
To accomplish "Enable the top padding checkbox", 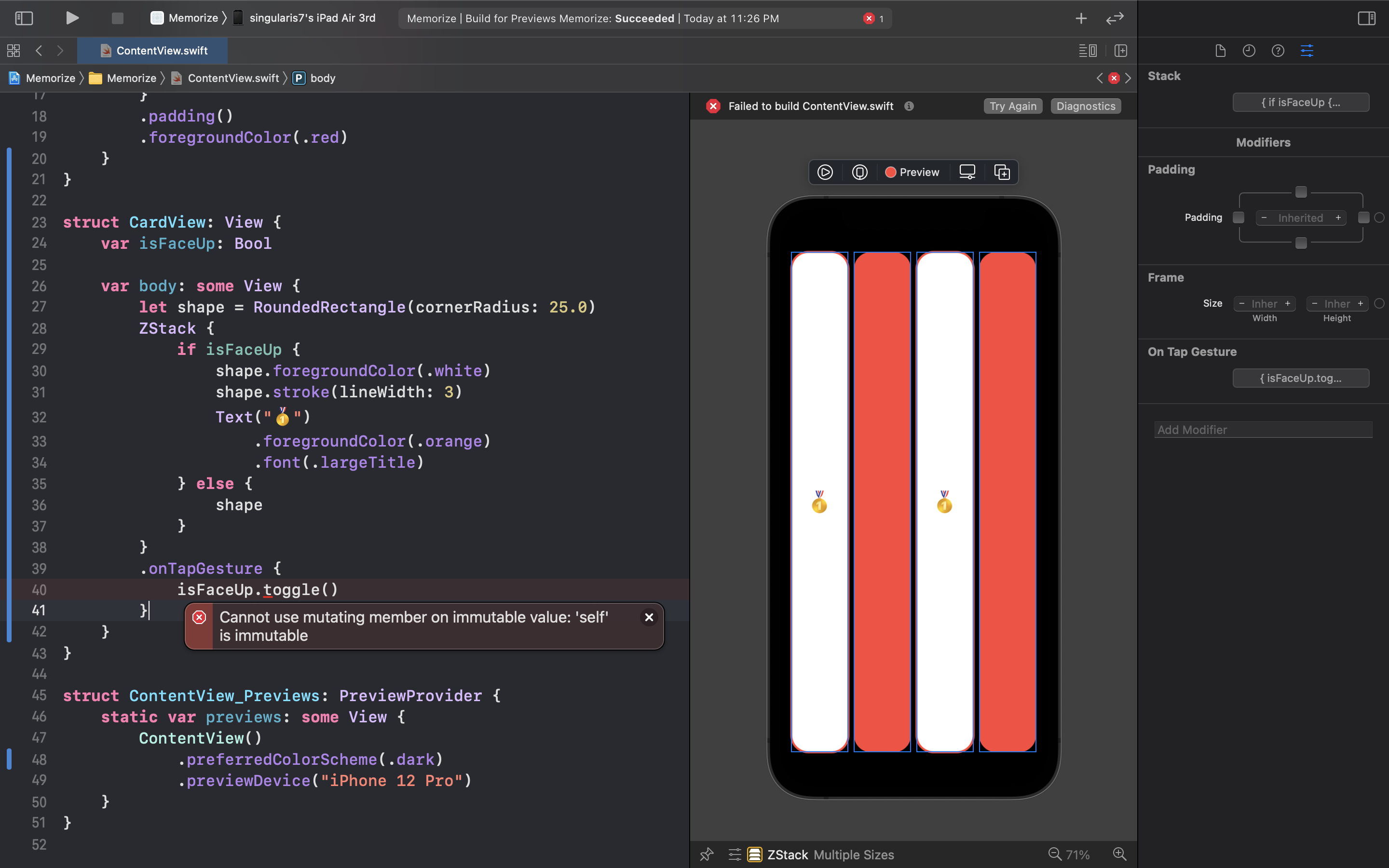I will [x=1301, y=192].
